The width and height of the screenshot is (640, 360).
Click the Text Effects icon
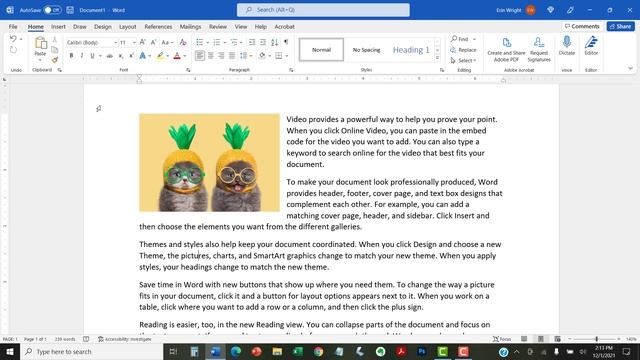pyautogui.click(x=142, y=56)
